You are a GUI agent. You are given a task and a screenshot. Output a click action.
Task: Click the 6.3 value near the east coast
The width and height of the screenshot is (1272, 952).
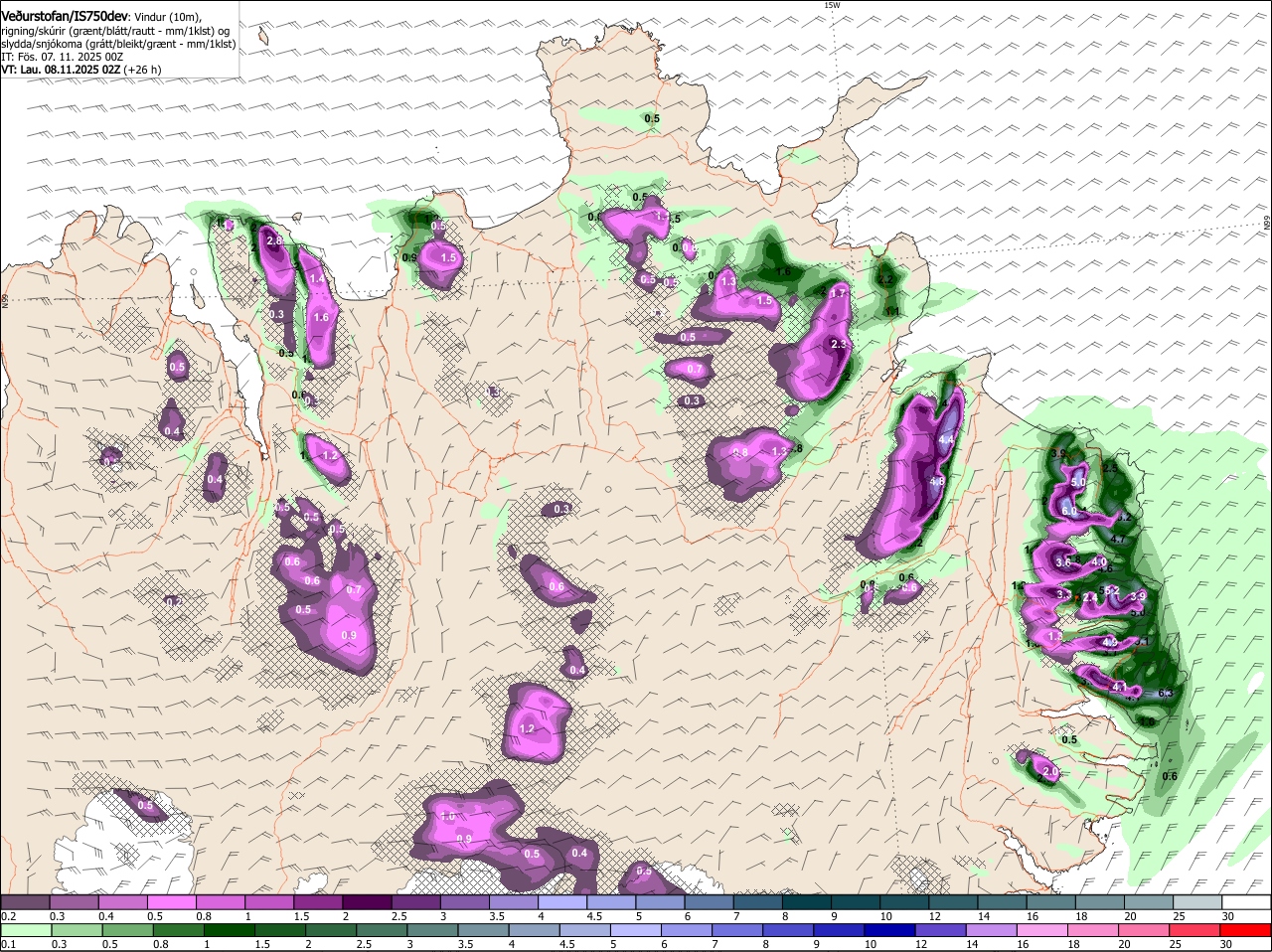[x=1166, y=693]
